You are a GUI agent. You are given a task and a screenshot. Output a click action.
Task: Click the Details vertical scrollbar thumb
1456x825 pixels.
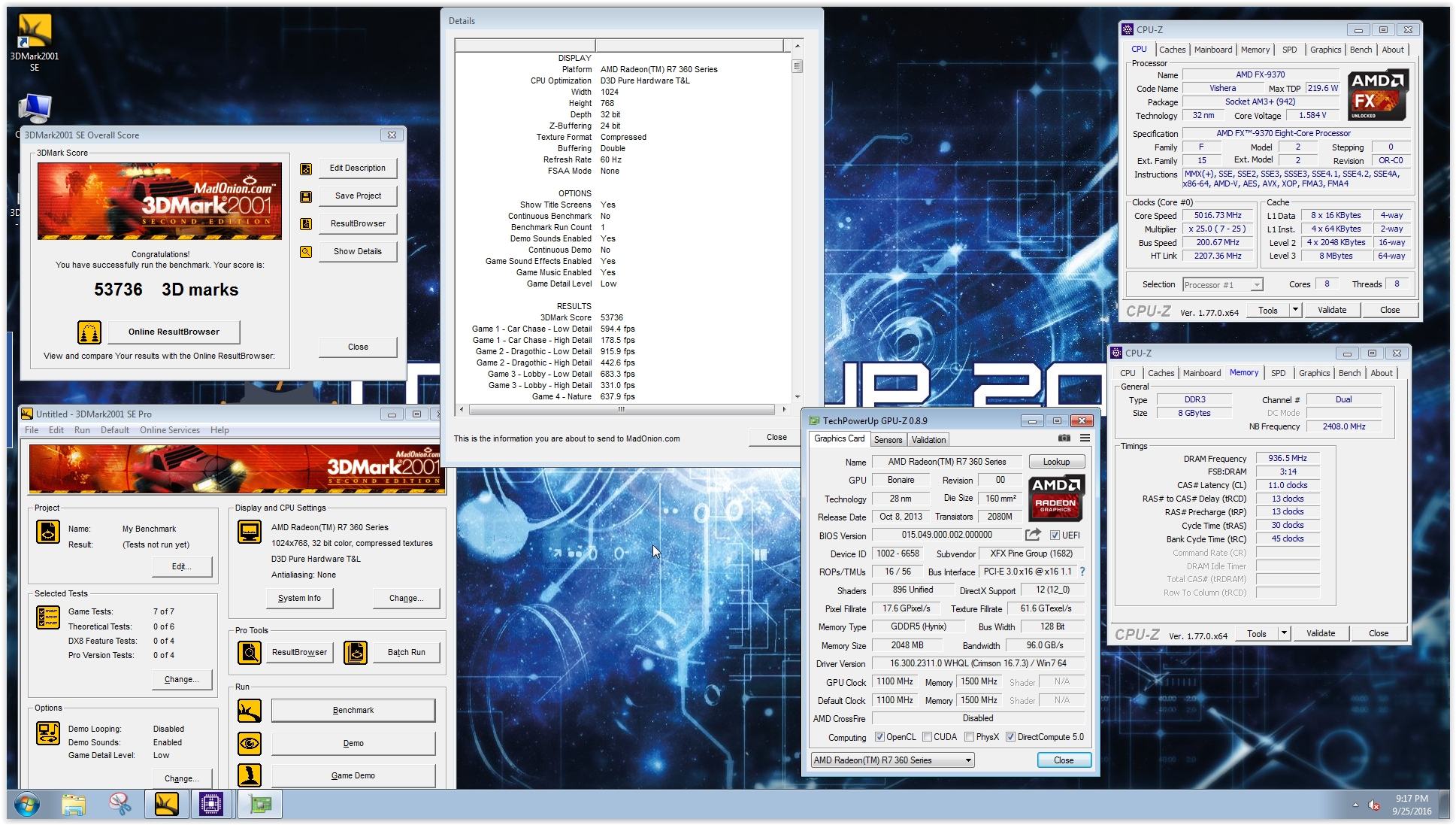coord(797,66)
